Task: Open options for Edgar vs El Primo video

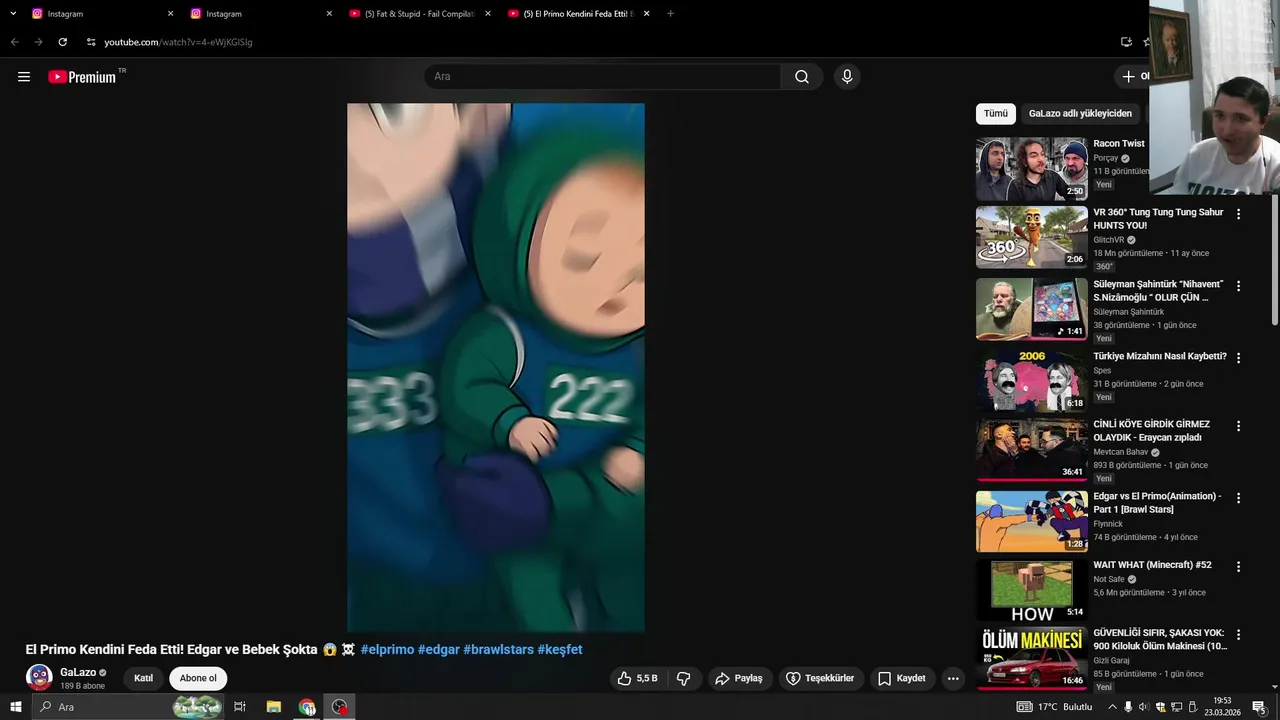Action: pos(1238,498)
